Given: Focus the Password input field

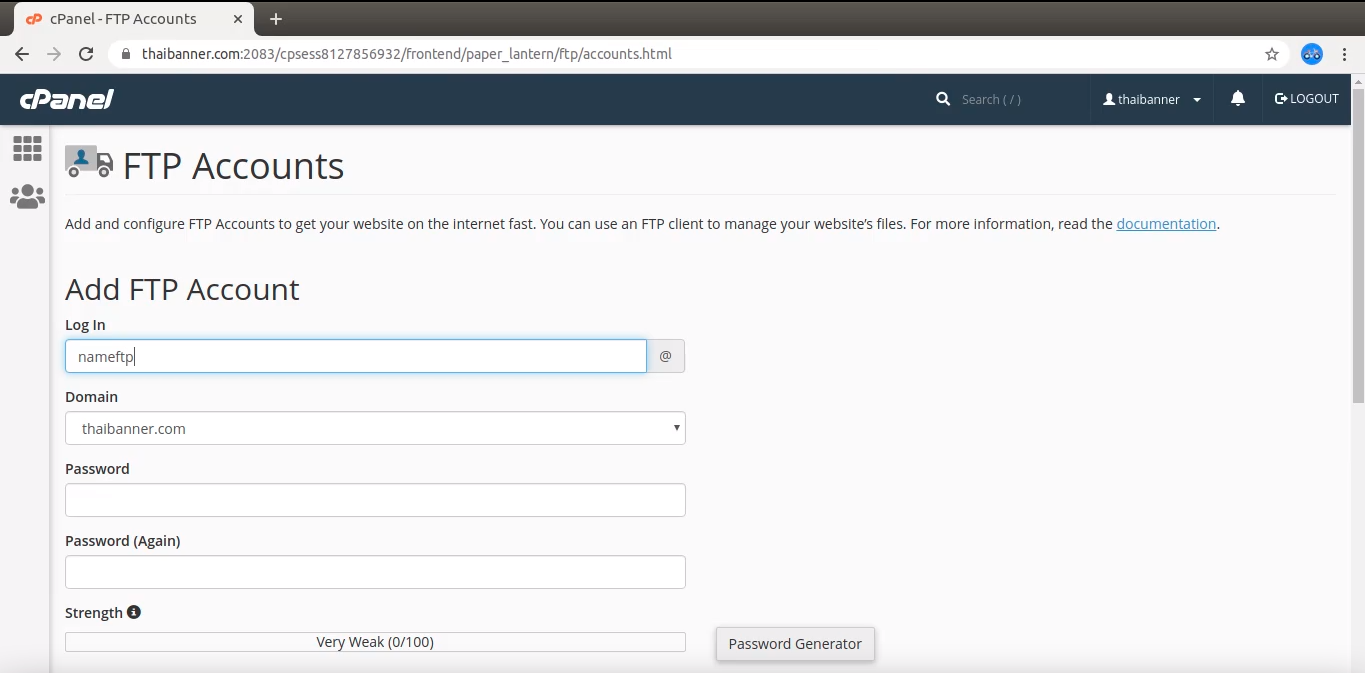Looking at the screenshot, I should (375, 500).
